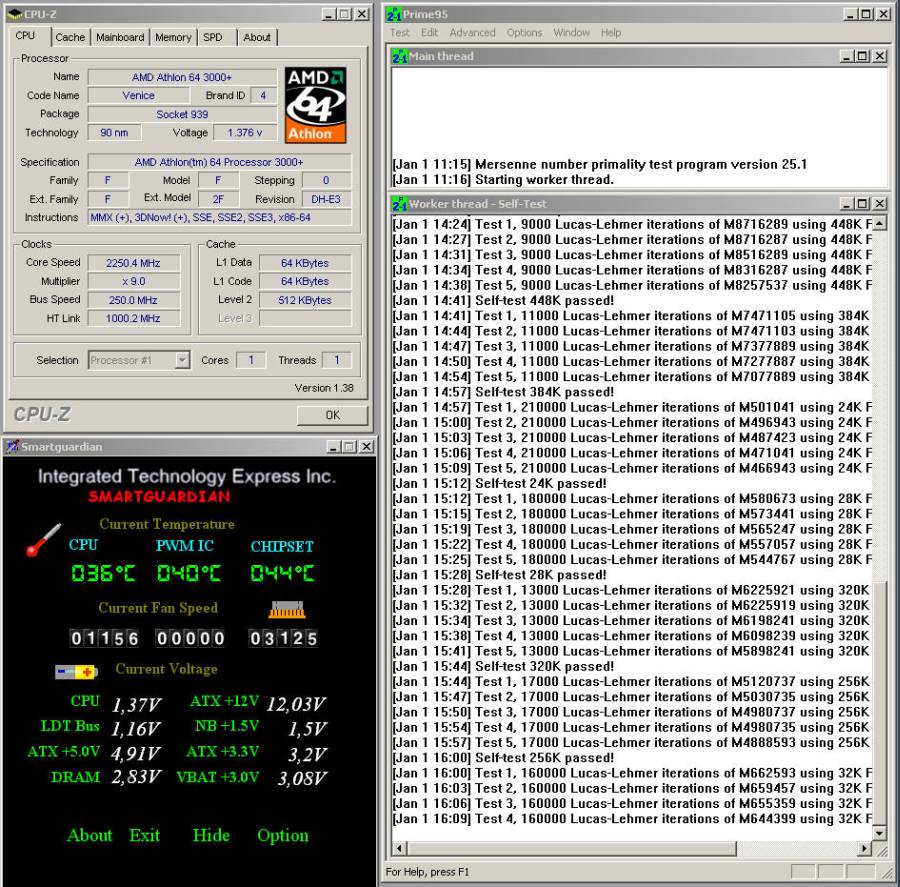Click the Multiplier value x 9.0
Screen dimensions: 900x887
click(x=134, y=281)
